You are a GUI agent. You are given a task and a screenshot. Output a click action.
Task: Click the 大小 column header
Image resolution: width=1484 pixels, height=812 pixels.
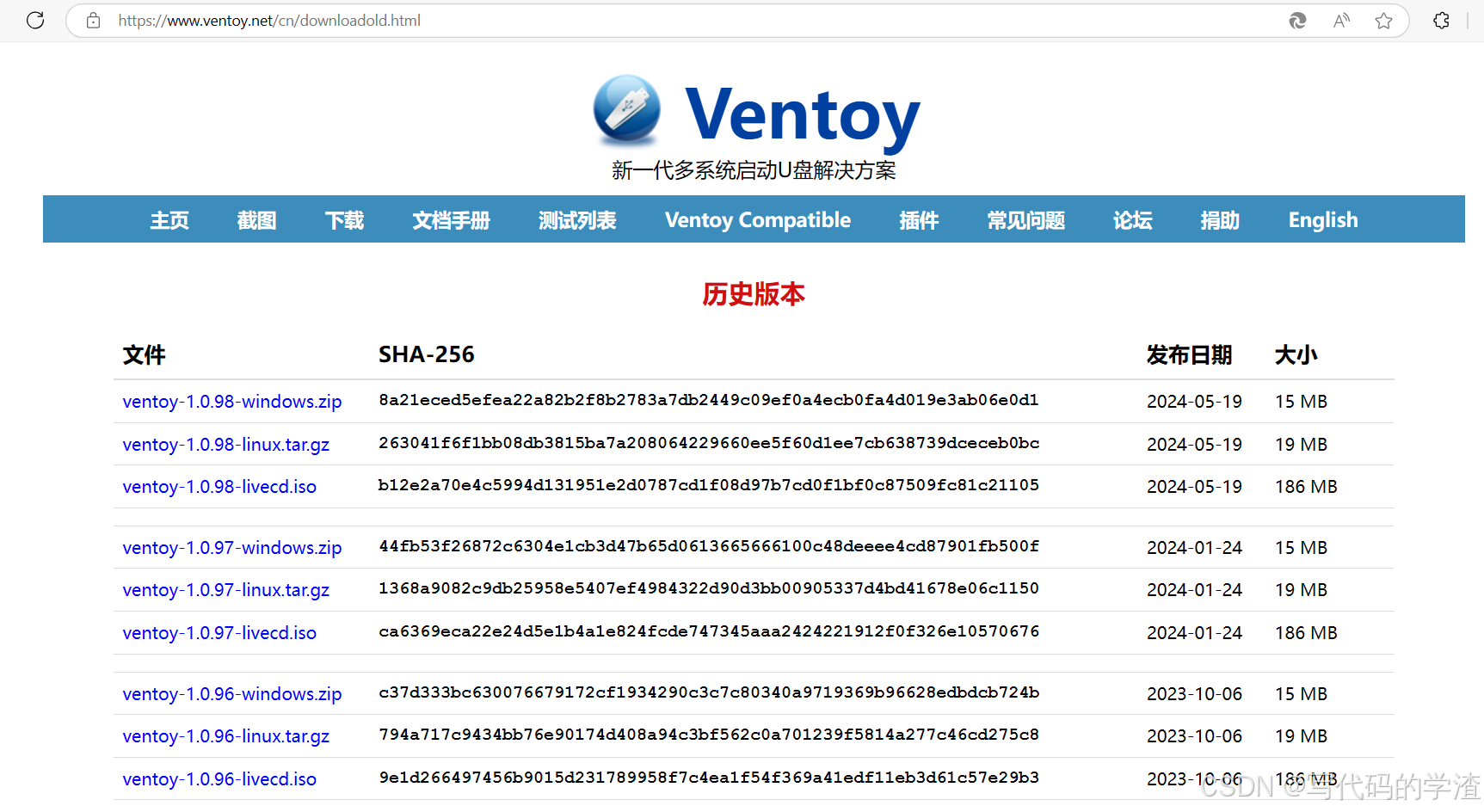(1296, 355)
